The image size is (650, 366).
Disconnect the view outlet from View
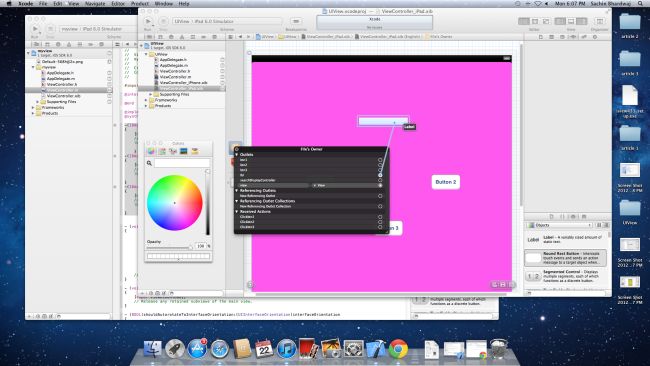tap(315, 185)
